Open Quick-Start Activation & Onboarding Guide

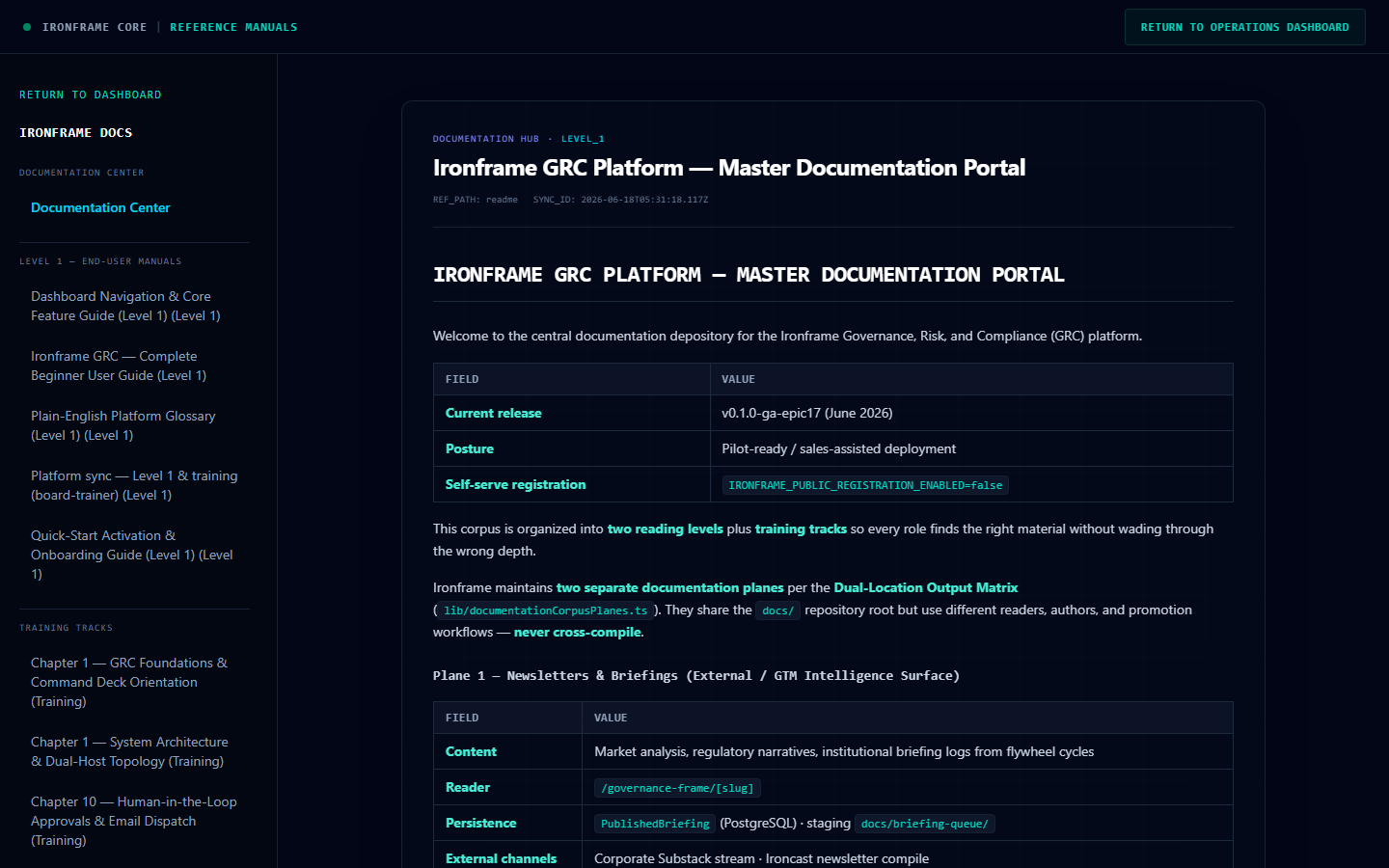(x=134, y=555)
